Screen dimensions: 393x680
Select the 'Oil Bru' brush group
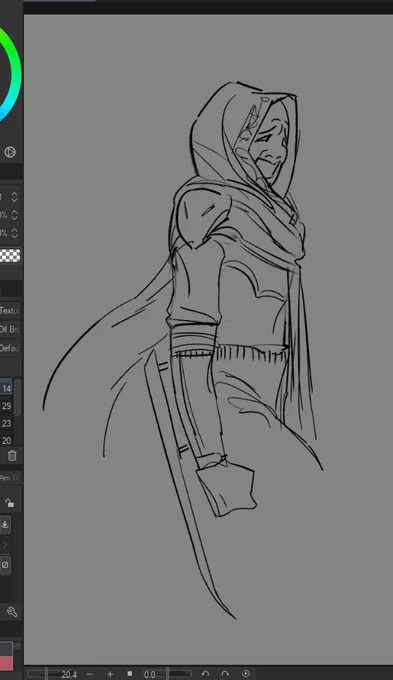(x=10, y=330)
